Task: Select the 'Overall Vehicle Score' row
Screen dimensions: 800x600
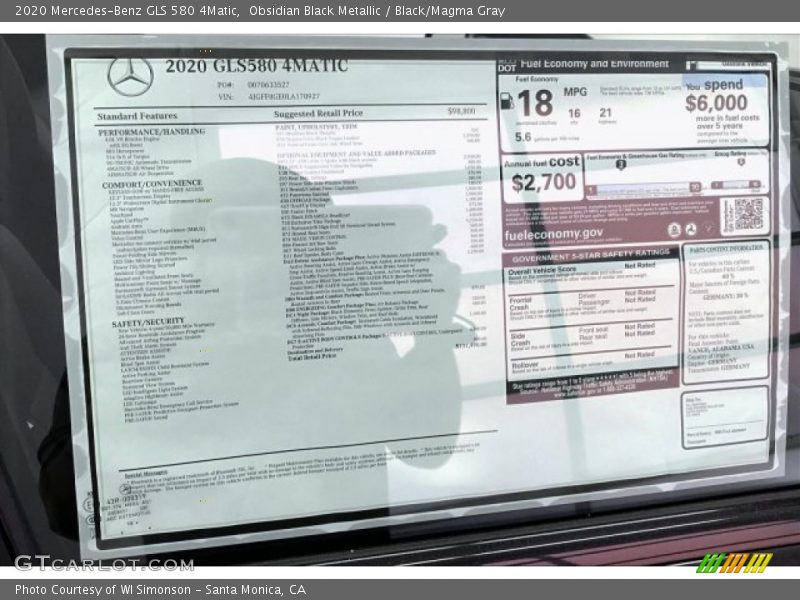Action: pos(591,273)
